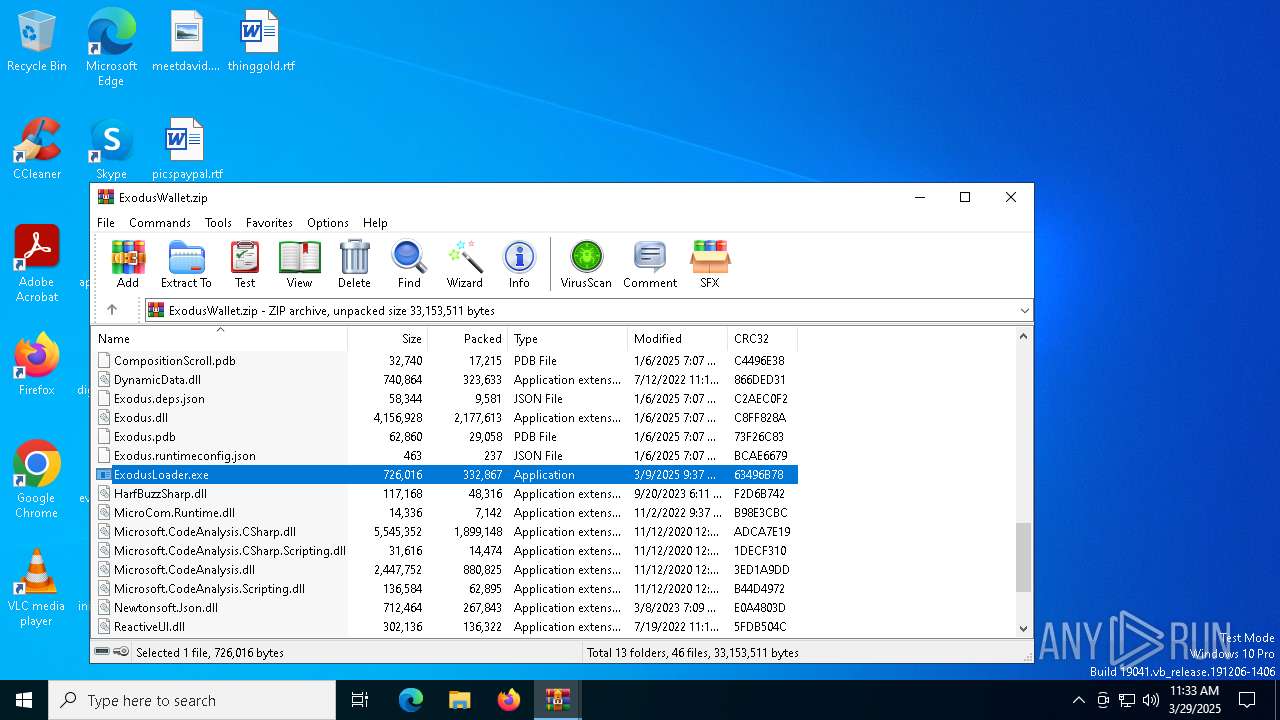Open the Favorites menu
The width and height of the screenshot is (1280, 720).
pyautogui.click(x=269, y=223)
